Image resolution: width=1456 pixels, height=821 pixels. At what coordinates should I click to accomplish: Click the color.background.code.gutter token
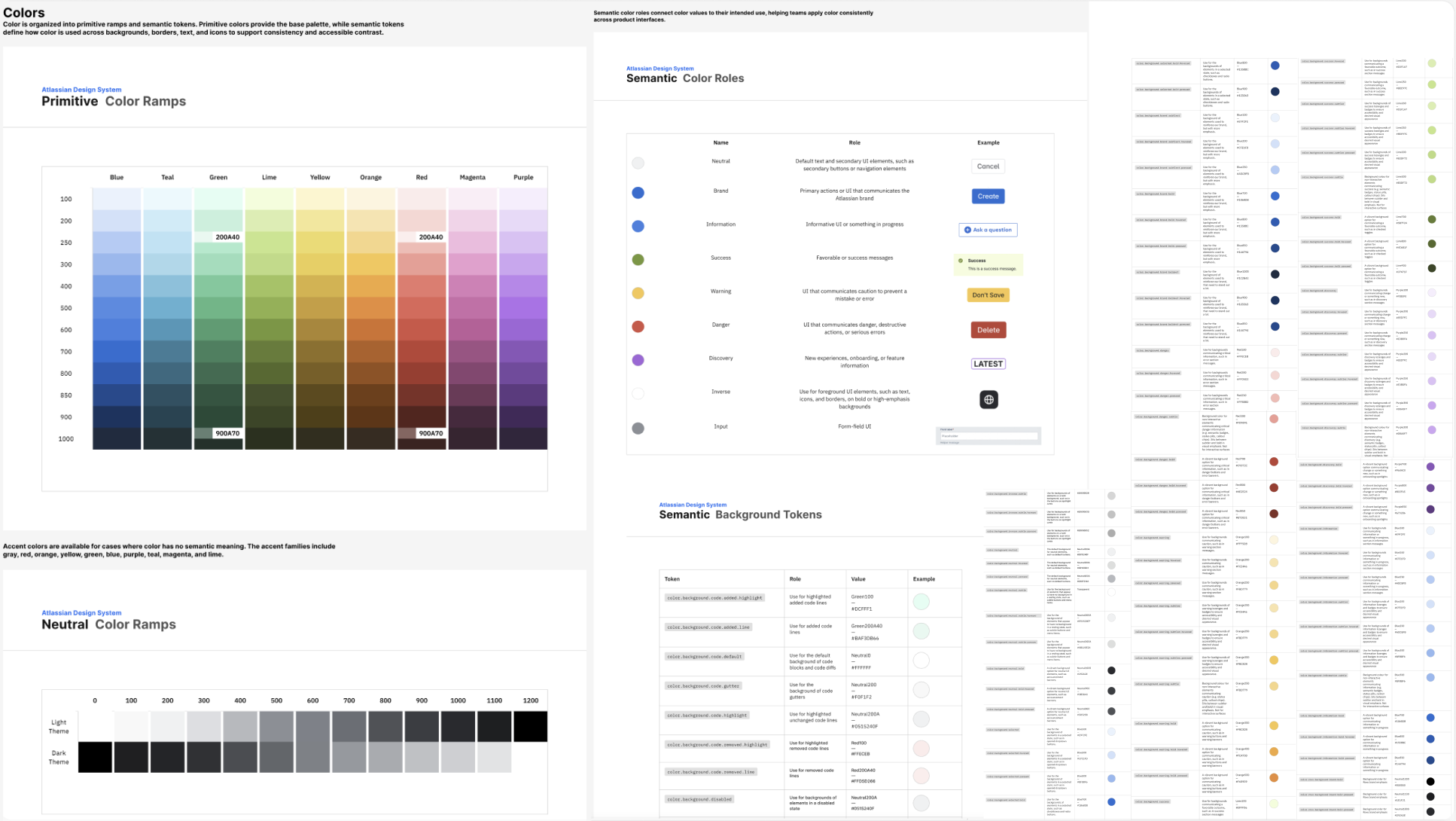tap(703, 685)
